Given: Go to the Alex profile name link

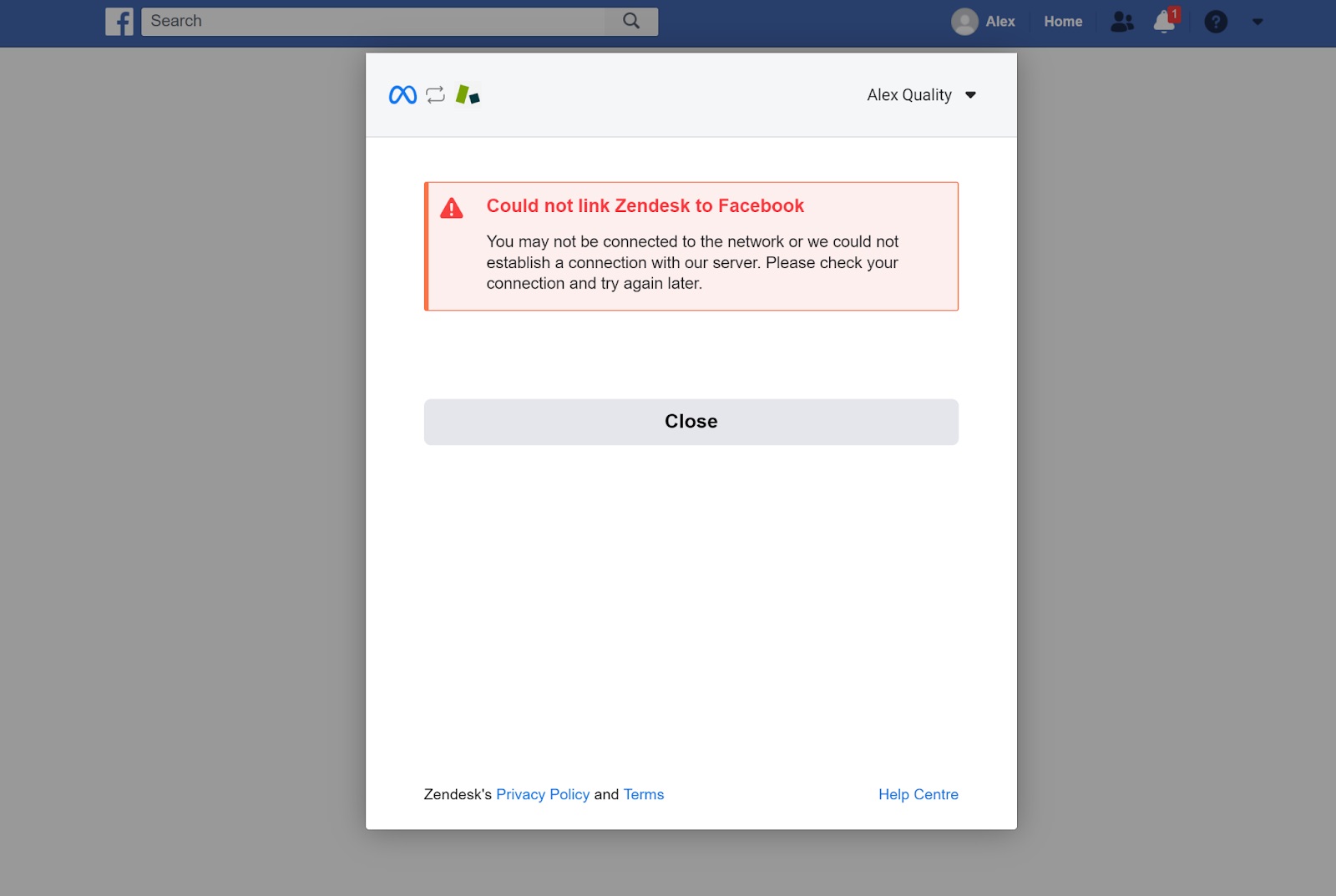Looking at the screenshot, I should click(x=999, y=22).
